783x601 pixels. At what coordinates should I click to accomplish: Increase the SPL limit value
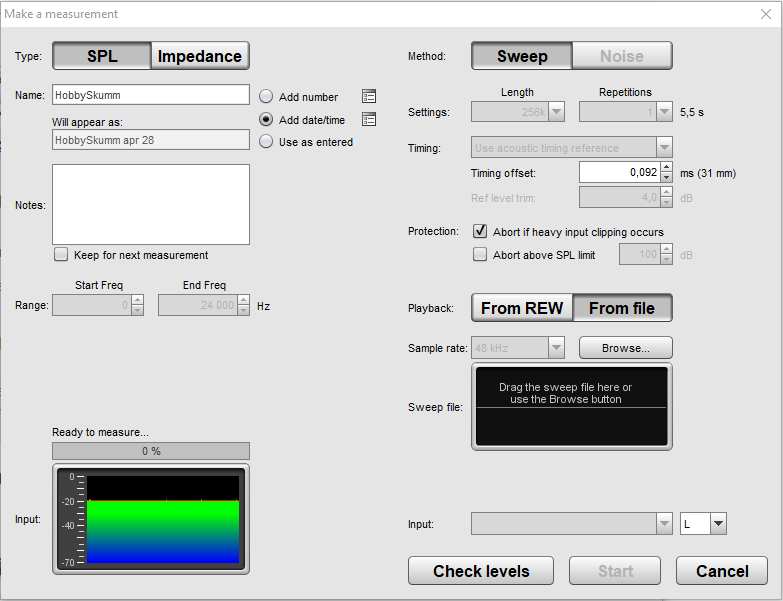(x=667, y=249)
